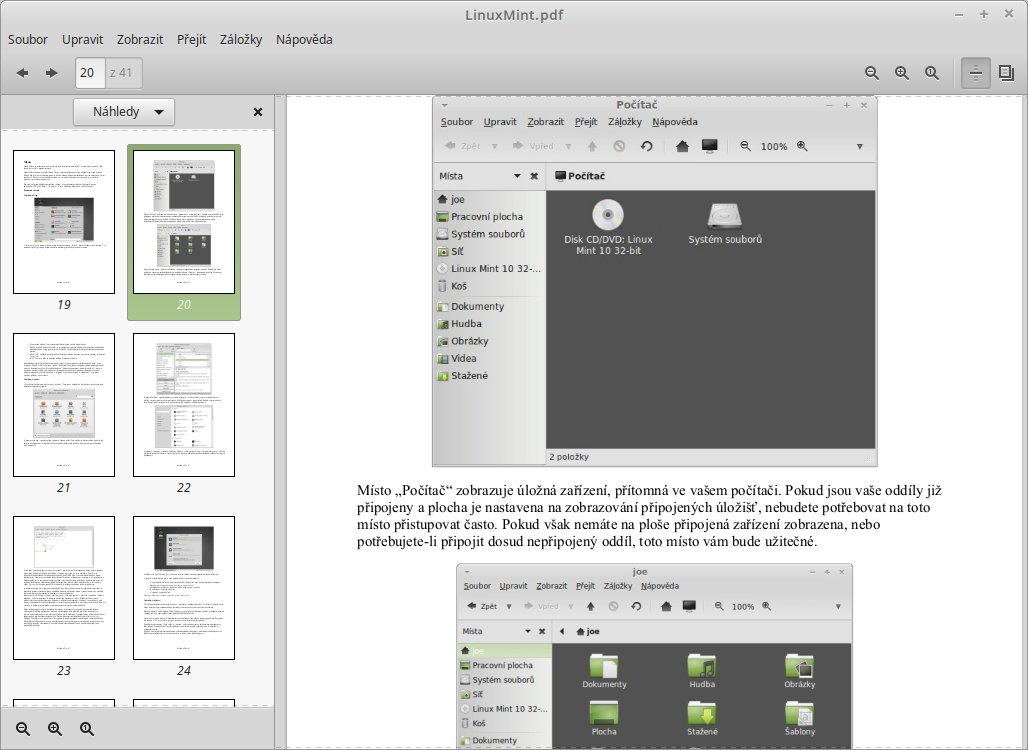
Task: Click the stop icon in the Počítač window toolbar
Action: click(619, 146)
